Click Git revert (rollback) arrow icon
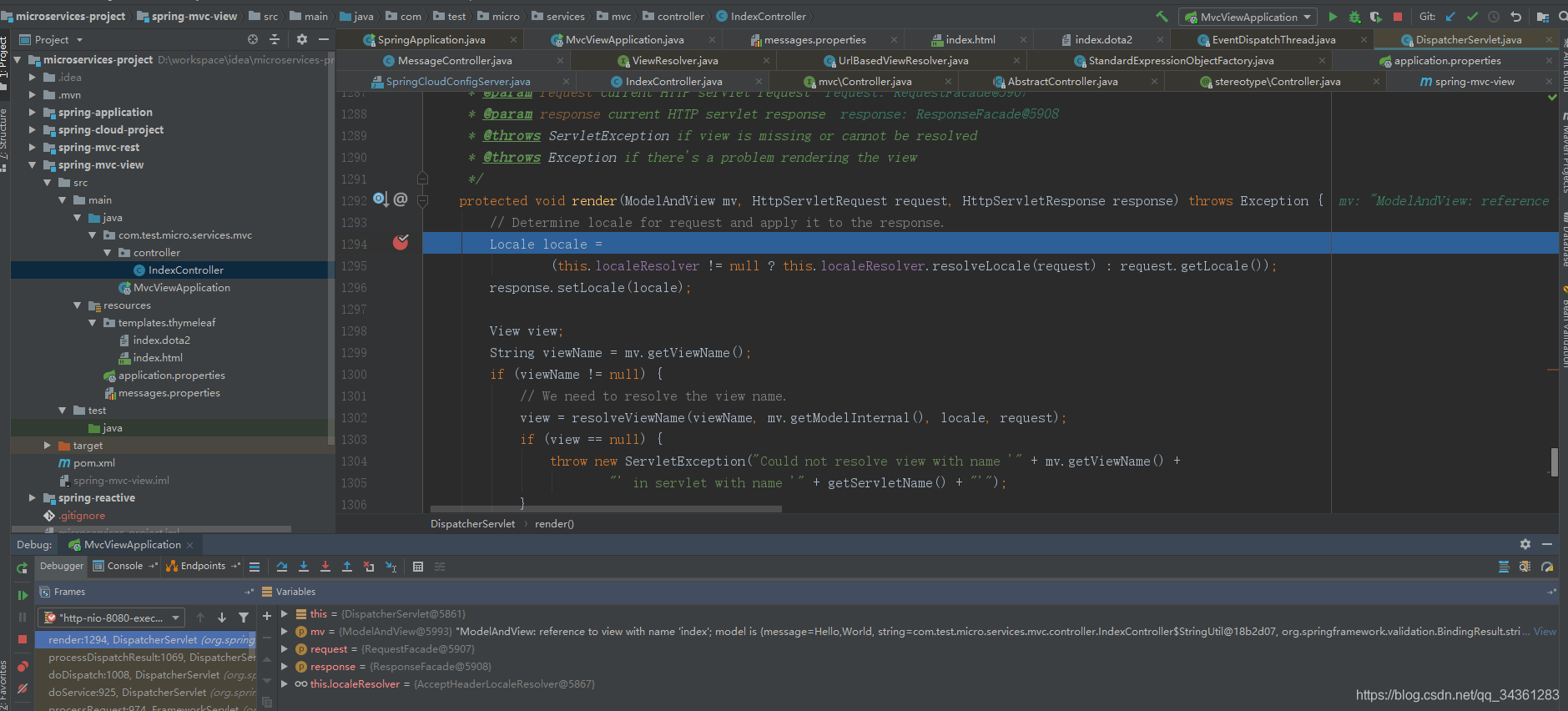The width and height of the screenshot is (1568, 711). pyautogui.click(x=1516, y=17)
